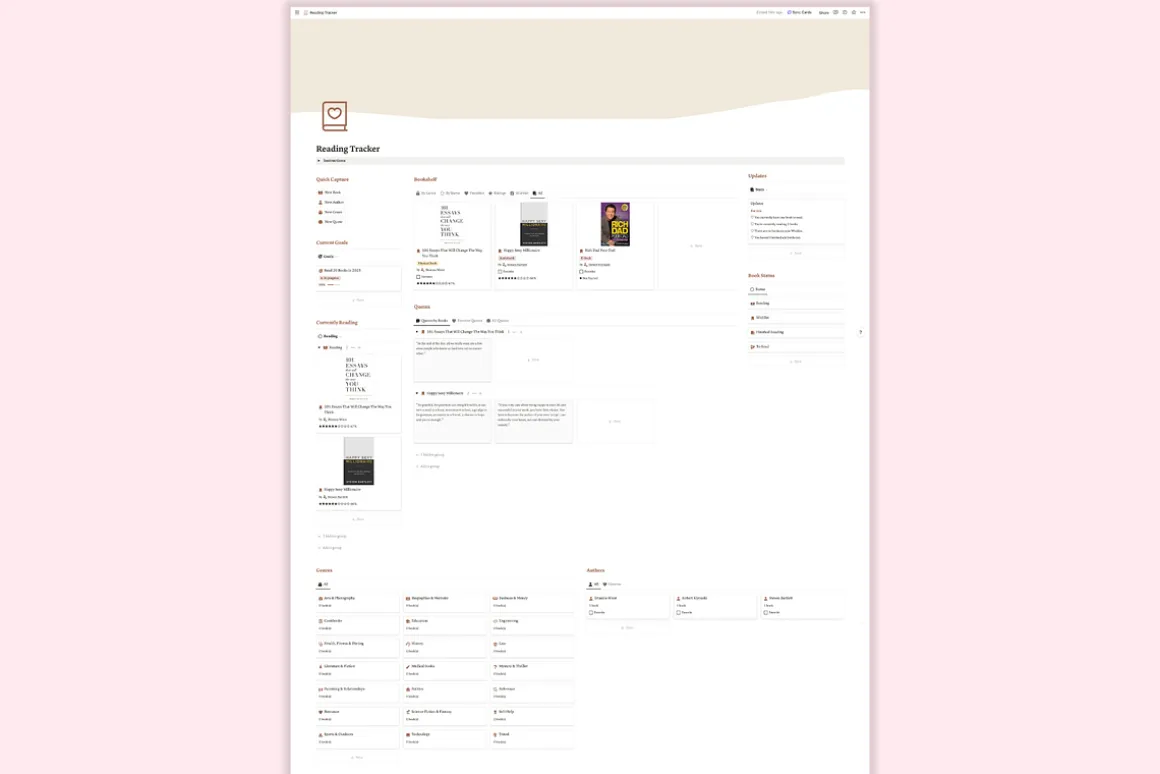Screen dimensions: 1160x774
Task: Toggle Favorite checkbox on Happy Sexy Millionaire card
Action: click(500, 272)
